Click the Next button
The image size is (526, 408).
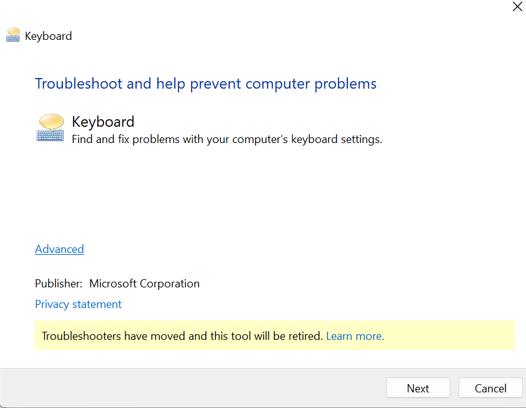[x=418, y=388]
